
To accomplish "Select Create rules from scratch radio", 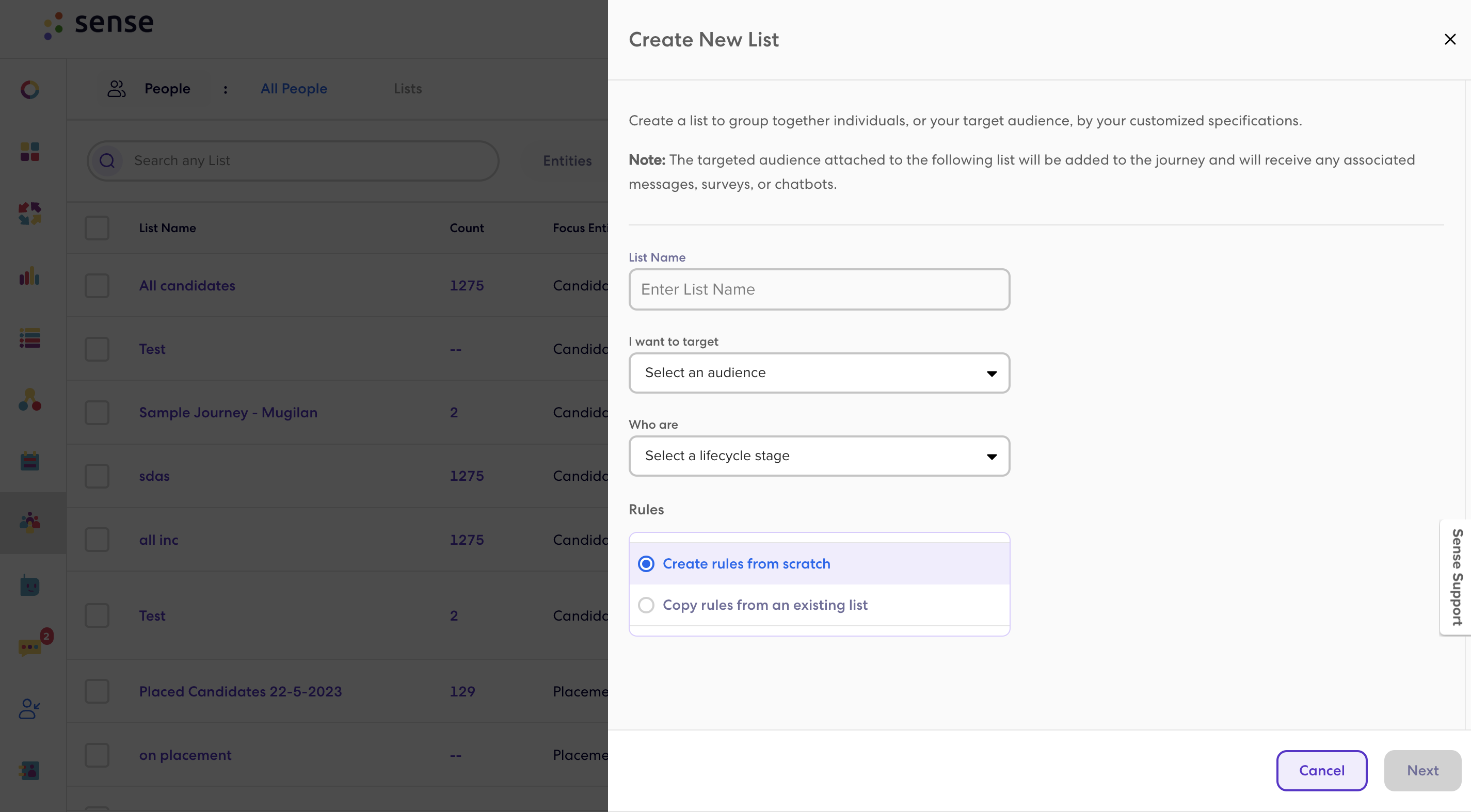I will pyautogui.click(x=646, y=564).
